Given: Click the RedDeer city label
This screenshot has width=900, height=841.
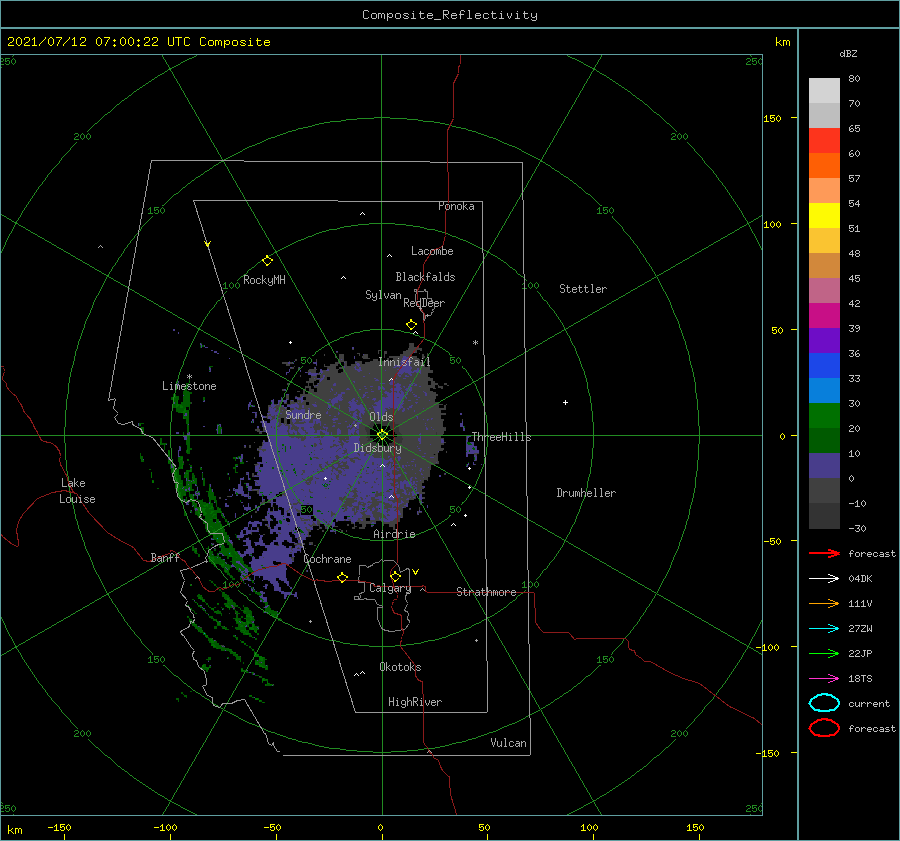Looking at the screenshot, I should point(424,303).
